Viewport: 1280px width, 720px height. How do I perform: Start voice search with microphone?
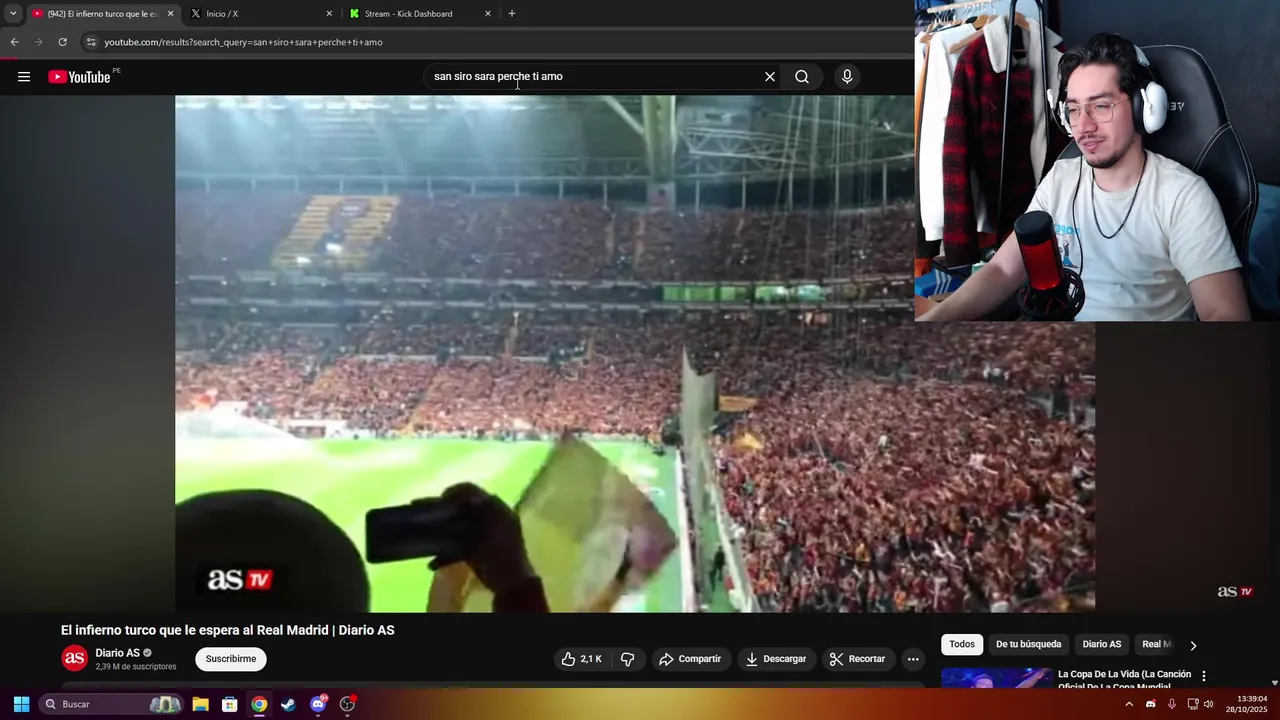coord(847,77)
